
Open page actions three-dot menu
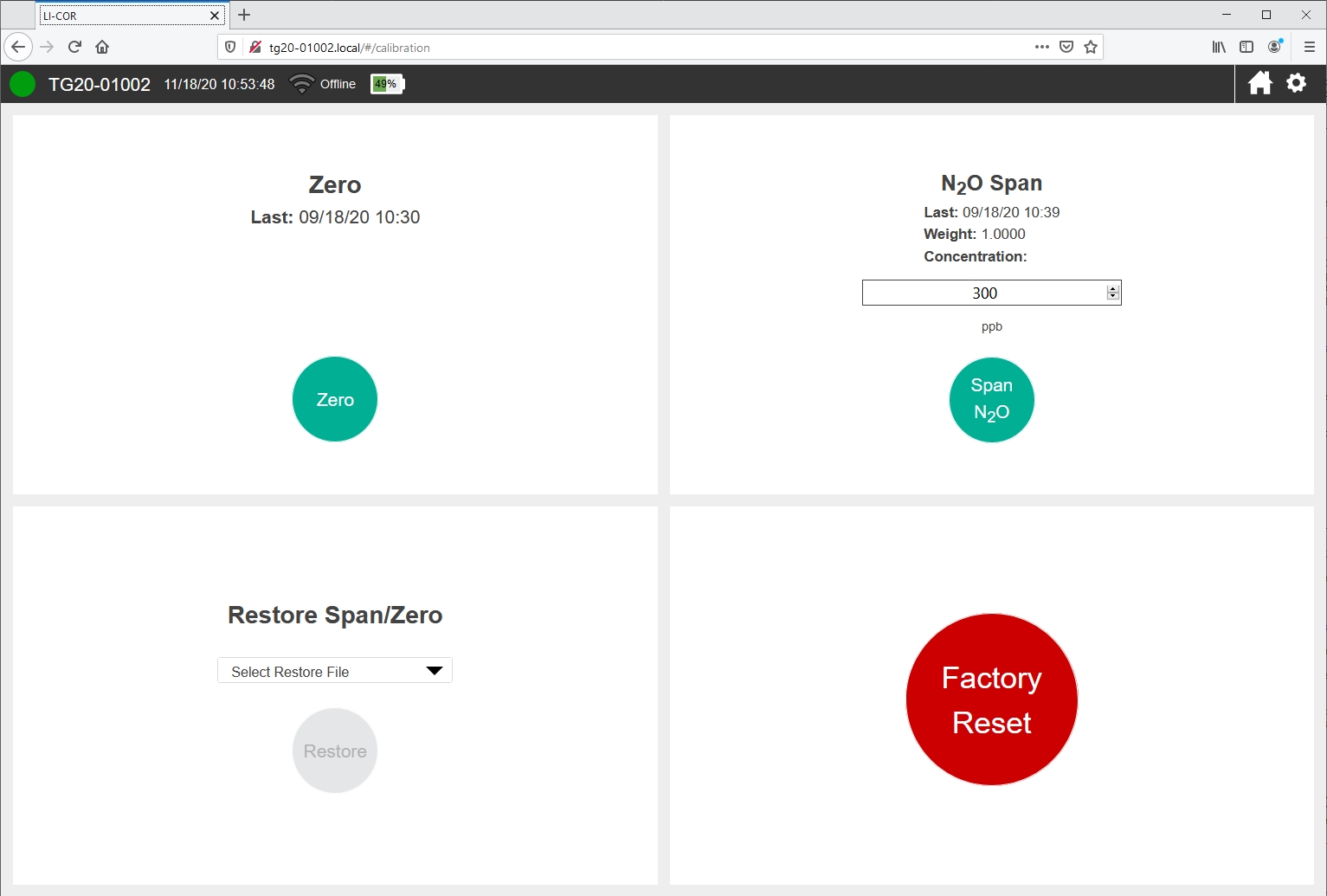1042,47
